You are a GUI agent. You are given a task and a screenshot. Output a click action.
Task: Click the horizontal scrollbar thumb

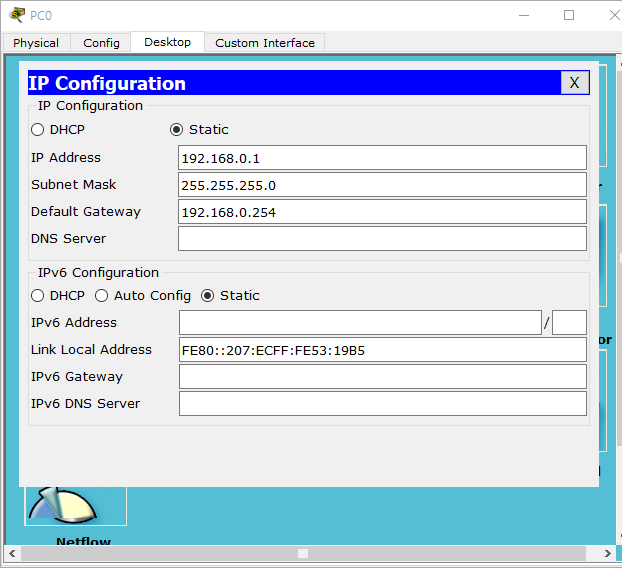[303, 553]
